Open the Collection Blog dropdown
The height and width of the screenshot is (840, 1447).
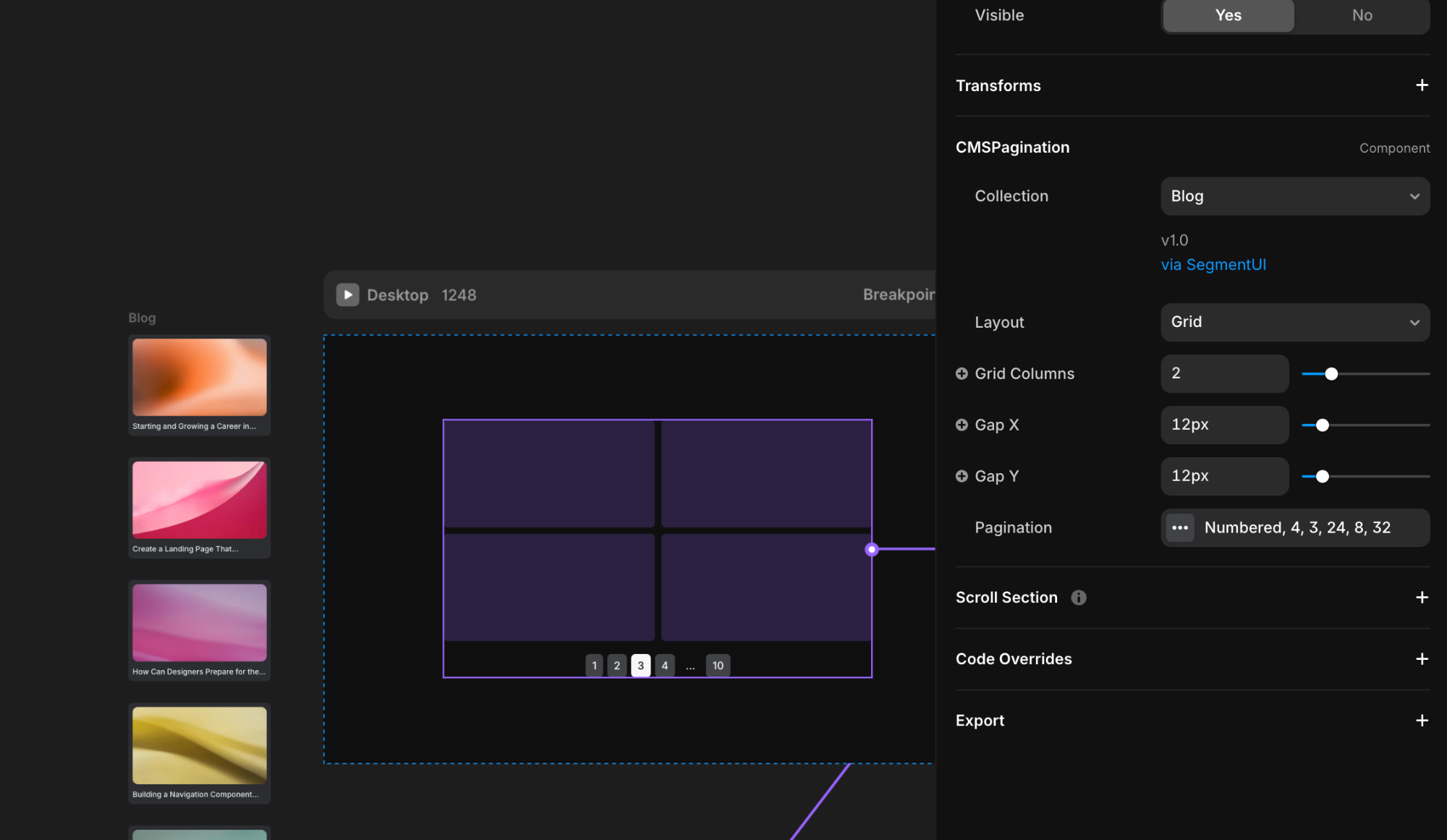[x=1294, y=196]
